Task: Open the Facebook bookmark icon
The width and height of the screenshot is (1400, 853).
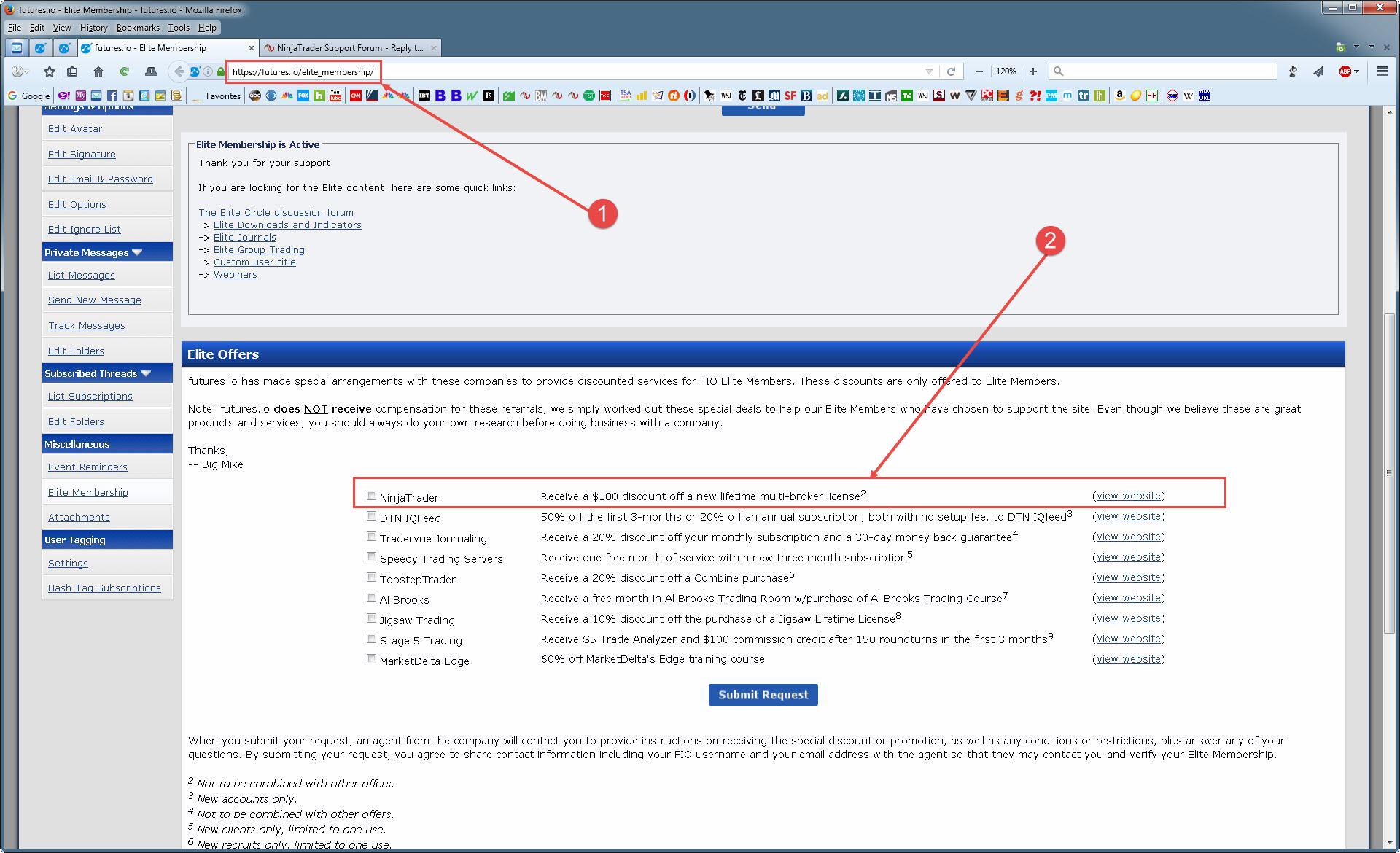Action: point(112,96)
